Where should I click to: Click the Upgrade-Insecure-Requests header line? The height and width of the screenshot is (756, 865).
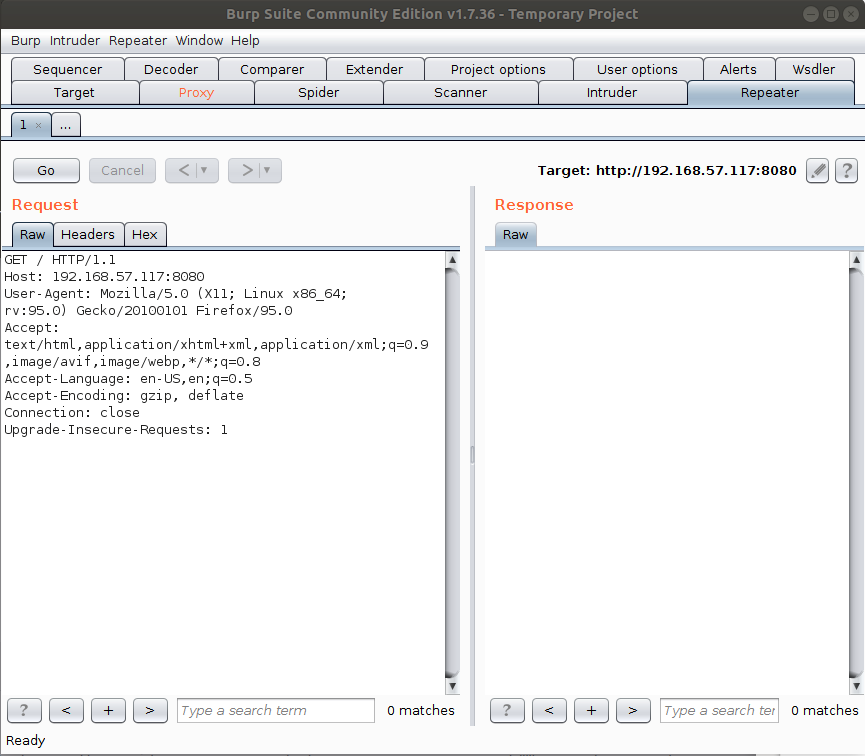pyautogui.click(x=116, y=430)
